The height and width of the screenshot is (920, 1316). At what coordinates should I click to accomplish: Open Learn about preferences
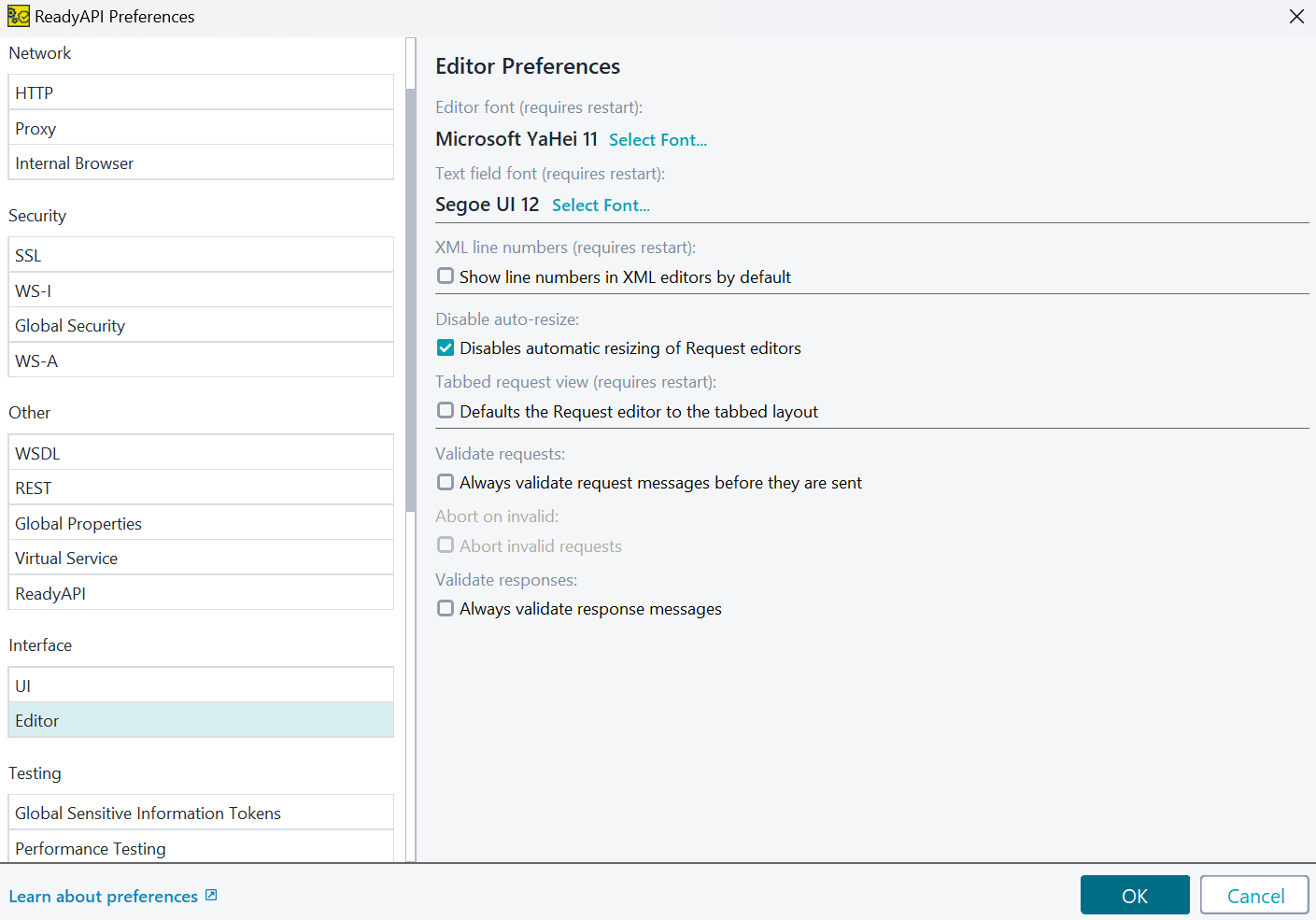tap(103, 895)
